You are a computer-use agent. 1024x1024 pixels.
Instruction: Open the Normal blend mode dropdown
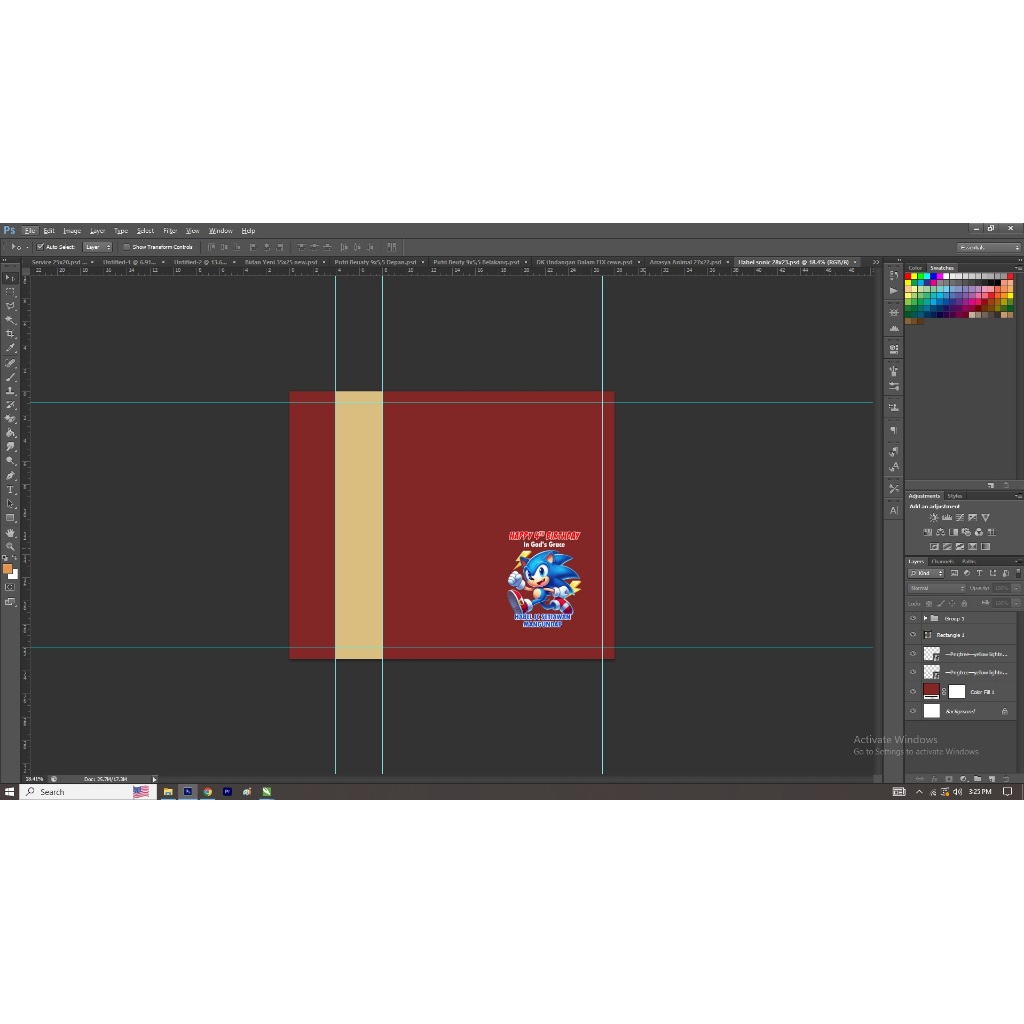(x=936, y=588)
